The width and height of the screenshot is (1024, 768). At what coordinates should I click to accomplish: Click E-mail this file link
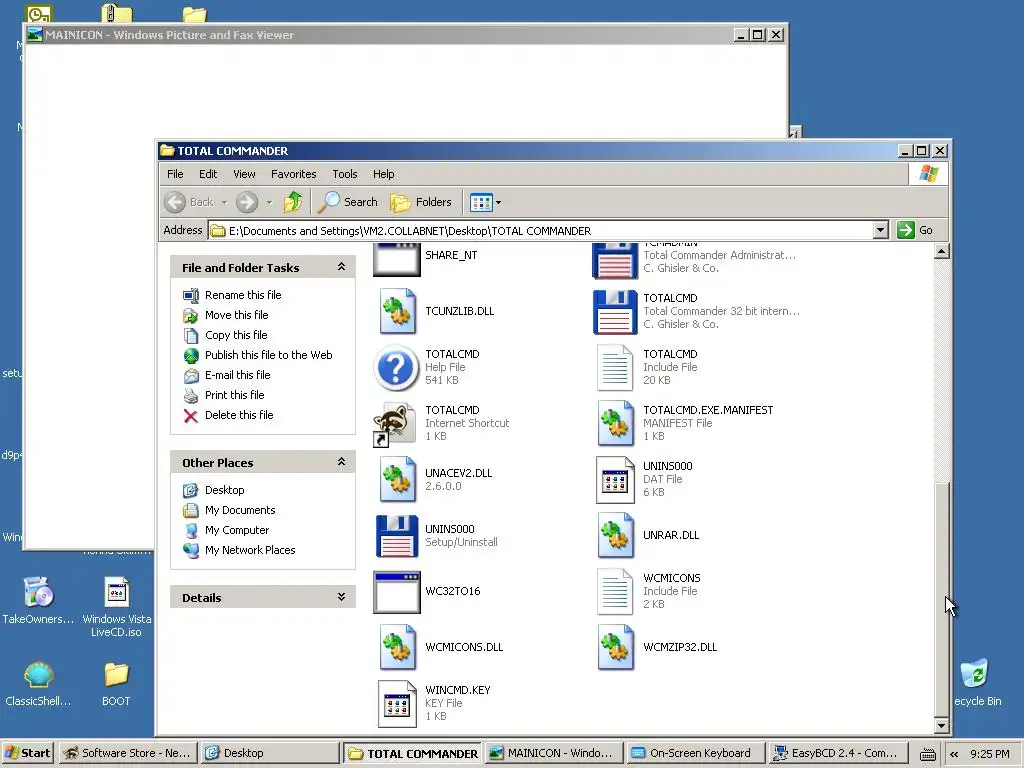(x=238, y=375)
